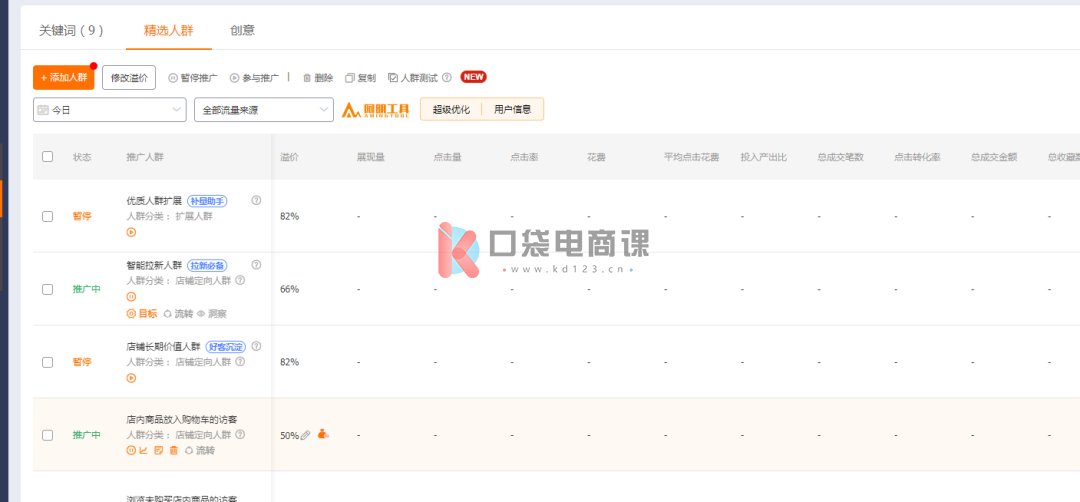Click the 洞察 eye link

[212, 313]
